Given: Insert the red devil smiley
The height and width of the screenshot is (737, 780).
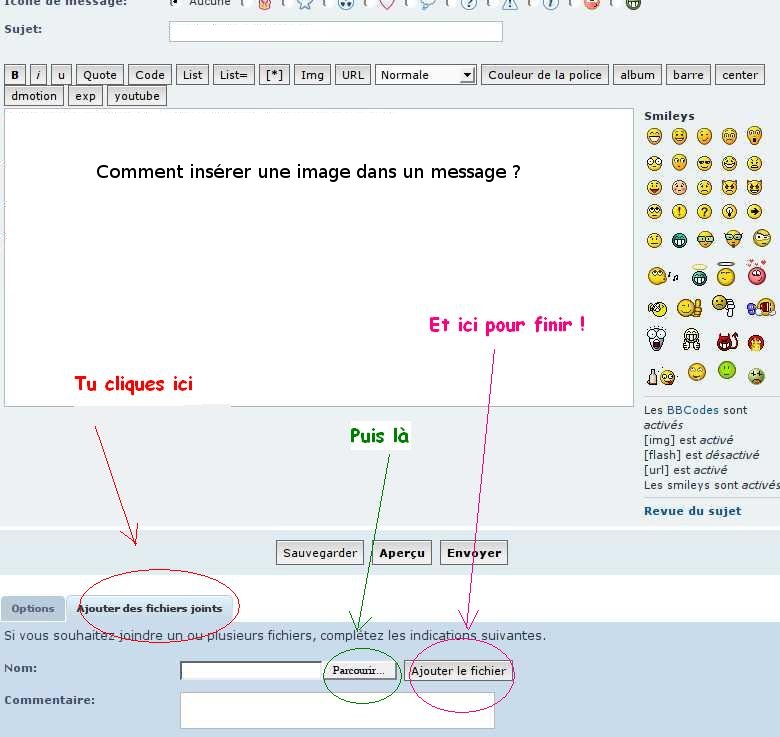Looking at the screenshot, I should pos(727,341).
